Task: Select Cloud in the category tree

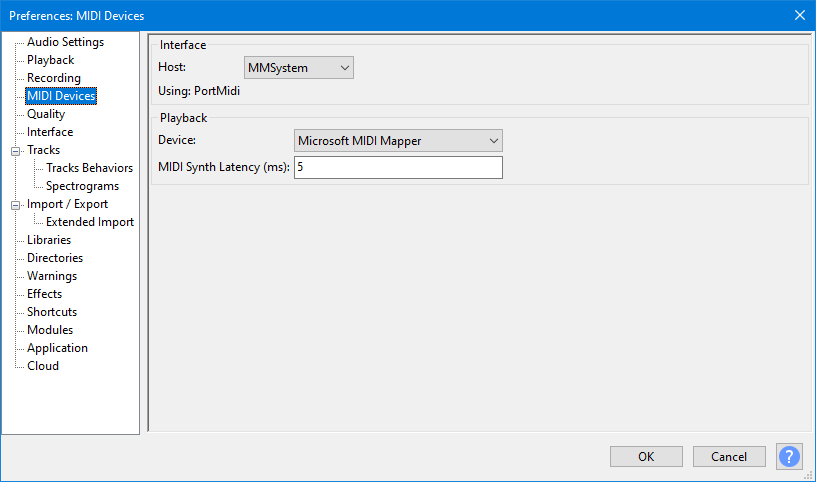Action: click(x=43, y=366)
